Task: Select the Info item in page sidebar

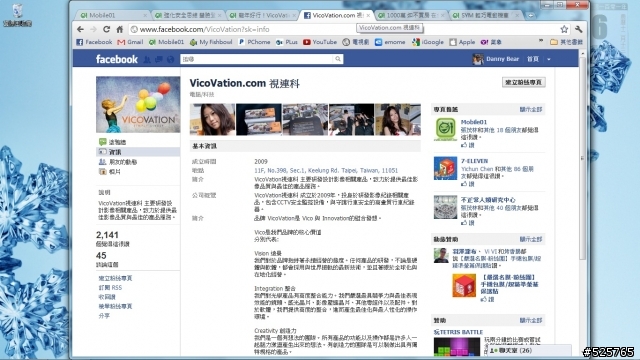Action: point(138,152)
